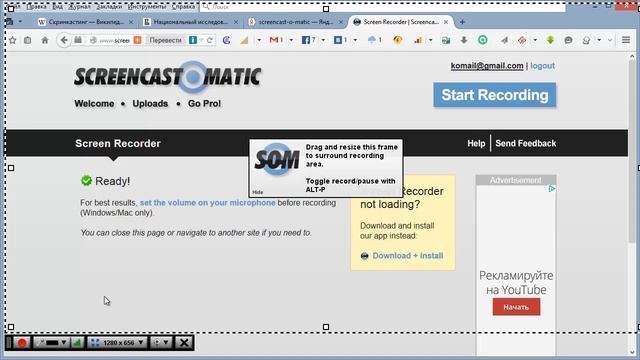This screenshot has width=640, height=360.
Task: Open the Вид menu
Action: pyautogui.click(x=57, y=7)
